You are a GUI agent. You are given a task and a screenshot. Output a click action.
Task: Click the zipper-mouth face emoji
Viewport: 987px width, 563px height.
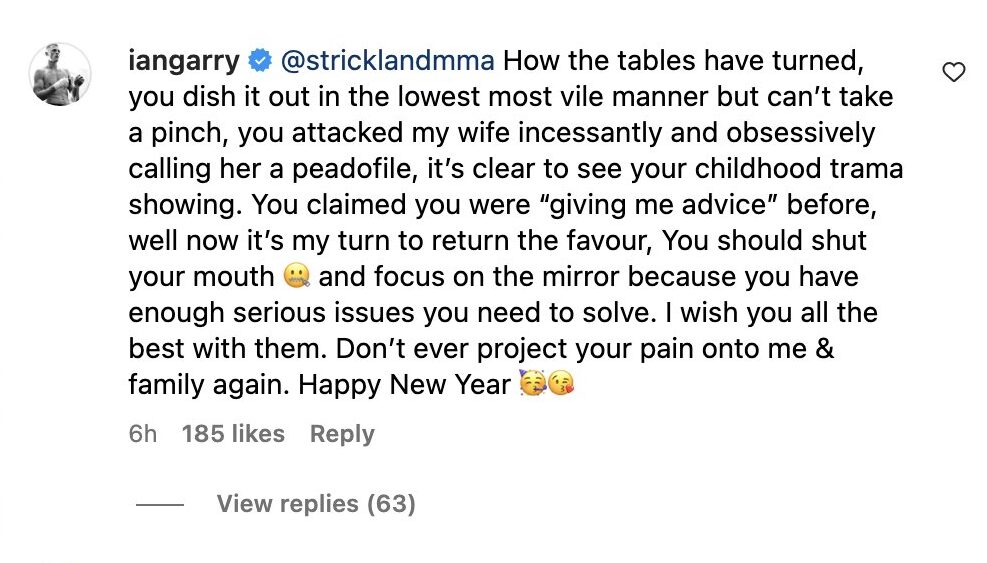(295, 276)
